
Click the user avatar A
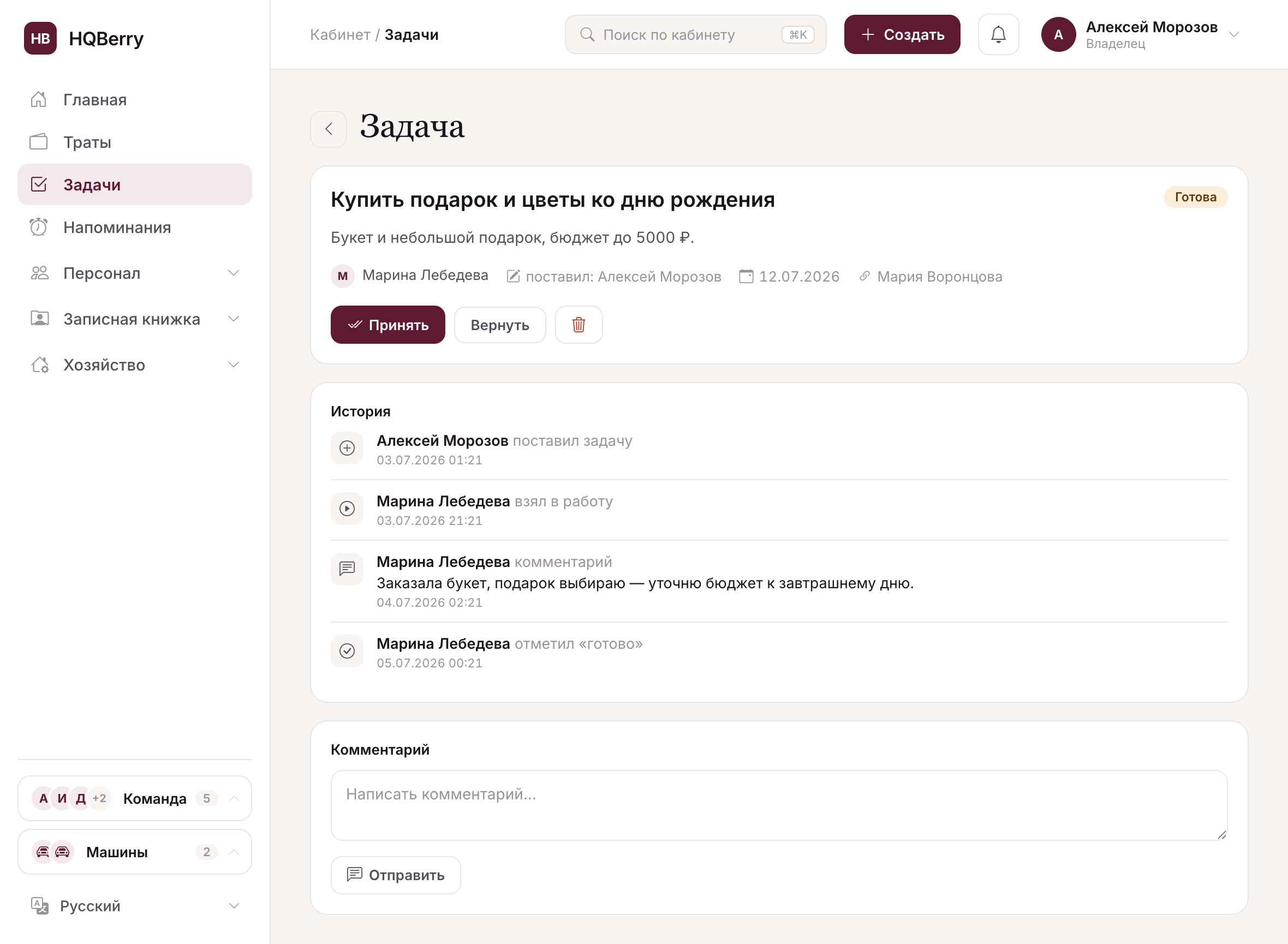tap(1058, 35)
